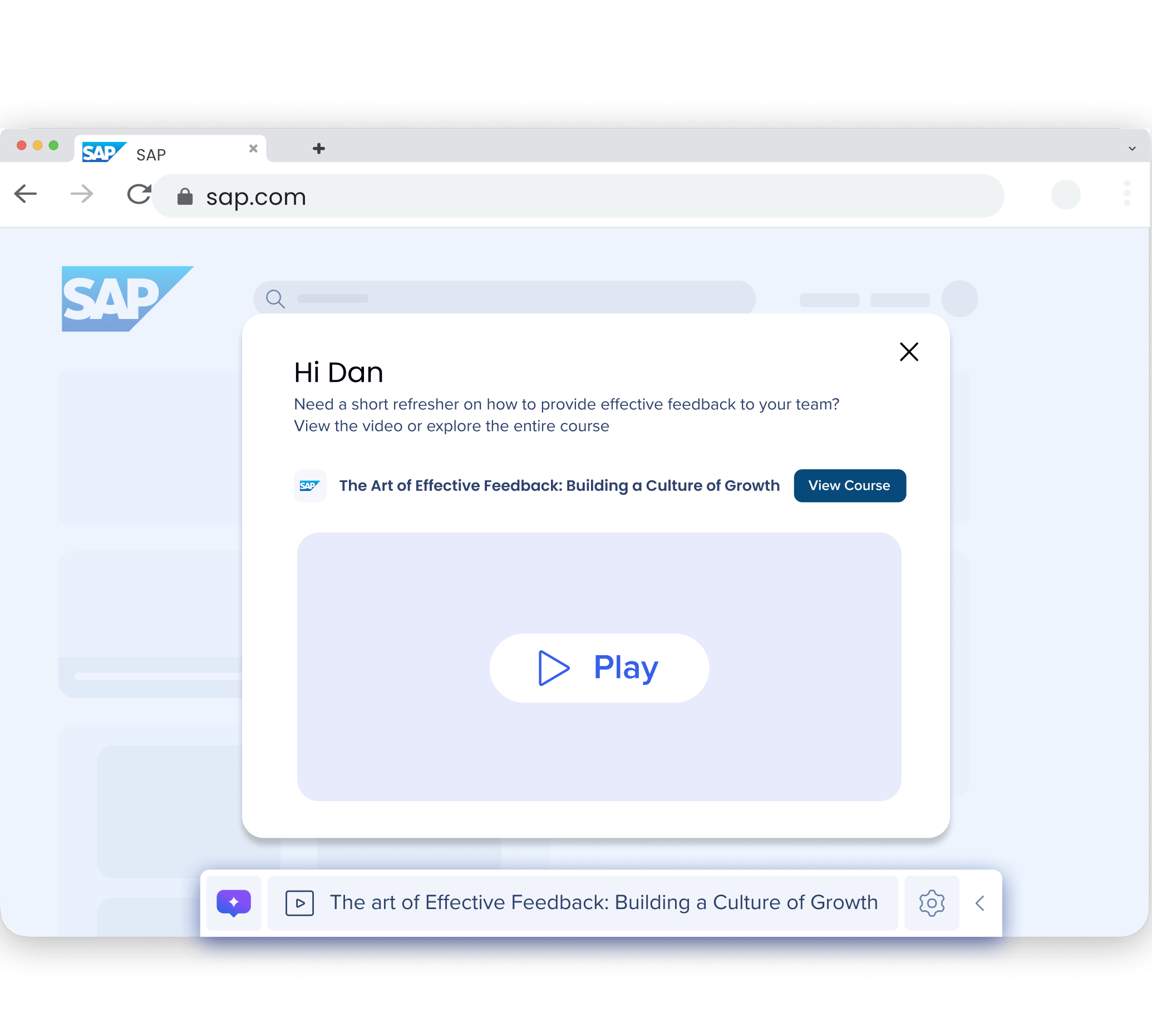1152x1036 pixels.
Task: Open a new browser tab
Action: pos(319,149)
